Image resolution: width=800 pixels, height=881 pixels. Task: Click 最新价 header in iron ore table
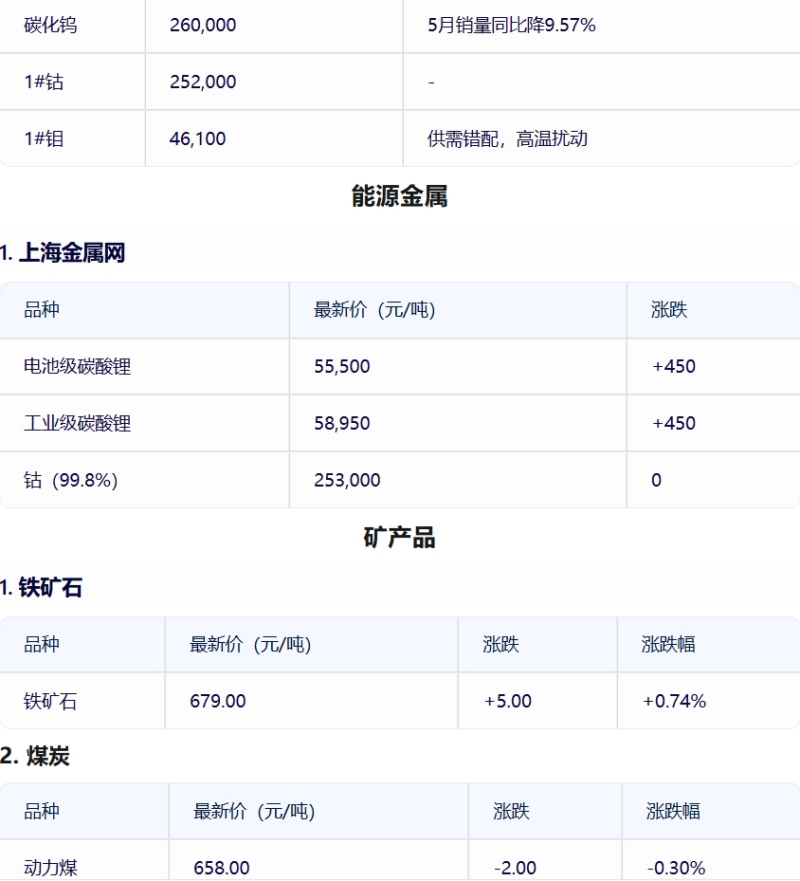(251, 644)
